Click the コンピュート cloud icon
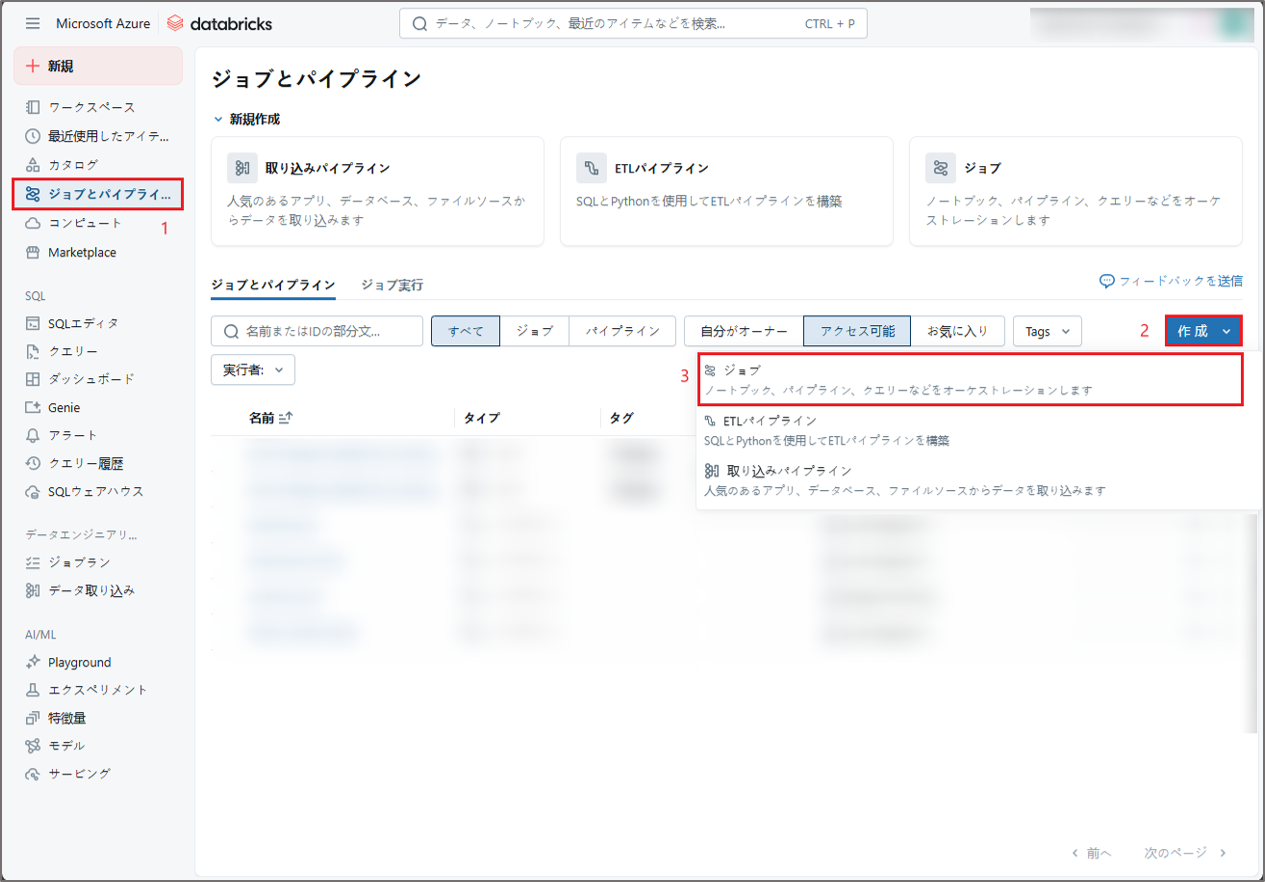1265x882 pixels. pos(33,223)
